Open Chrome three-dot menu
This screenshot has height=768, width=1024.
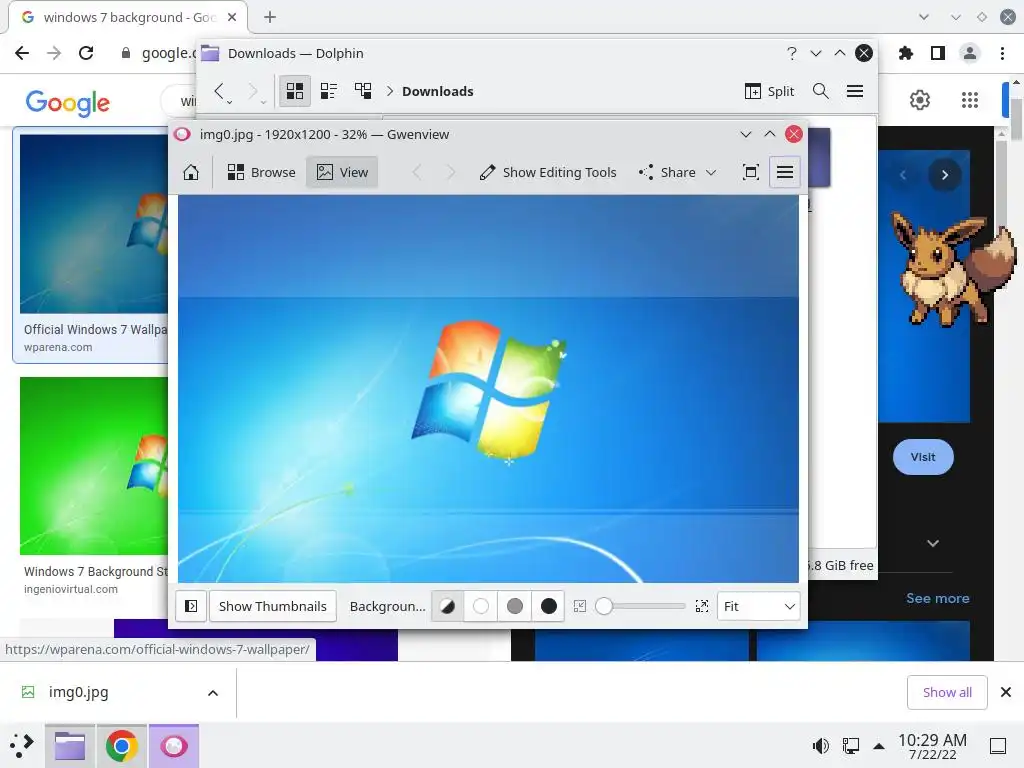pos(1002,53)
